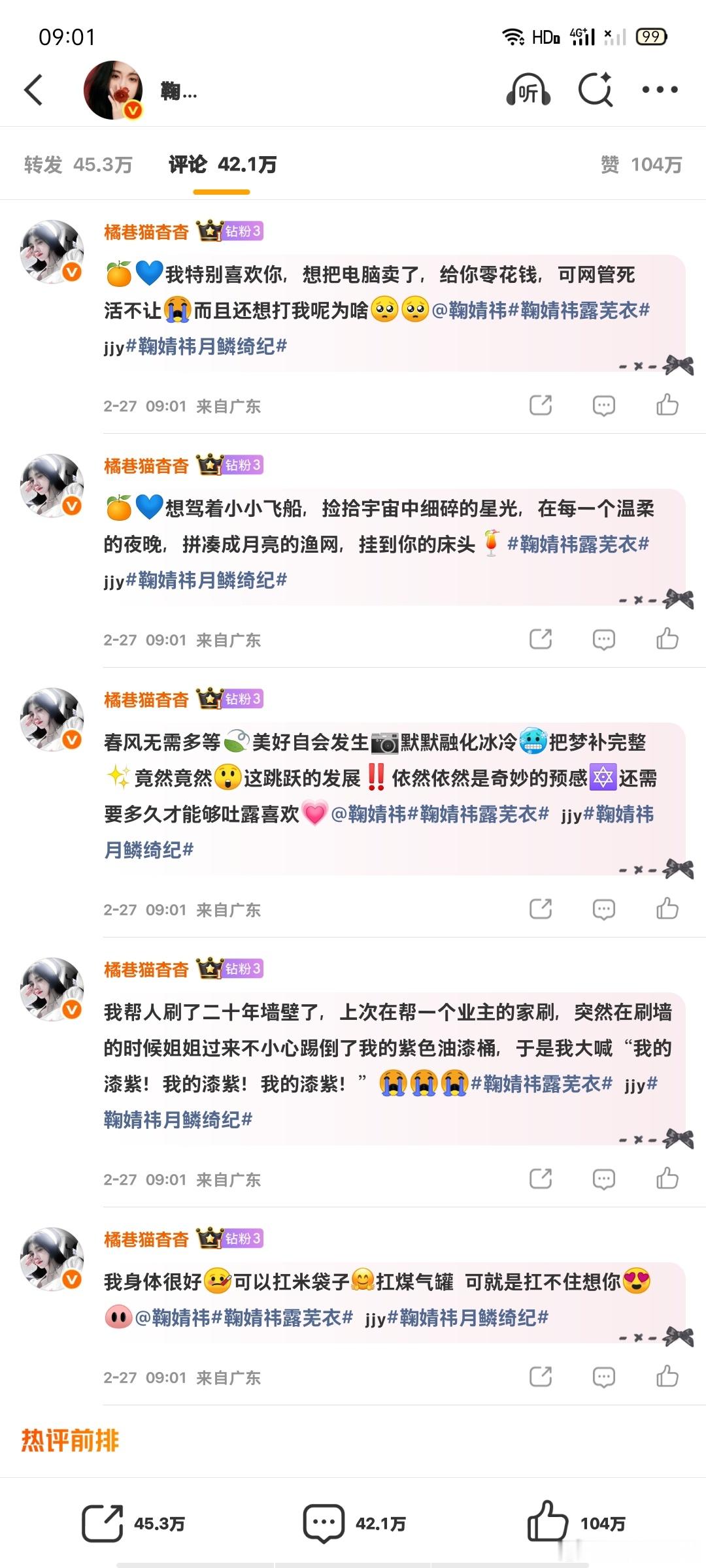The width and height of the screenshot is (706, 1568).
Task: Switch to the 转发 45.3万 tab
Action: click(x=78, y=165)
